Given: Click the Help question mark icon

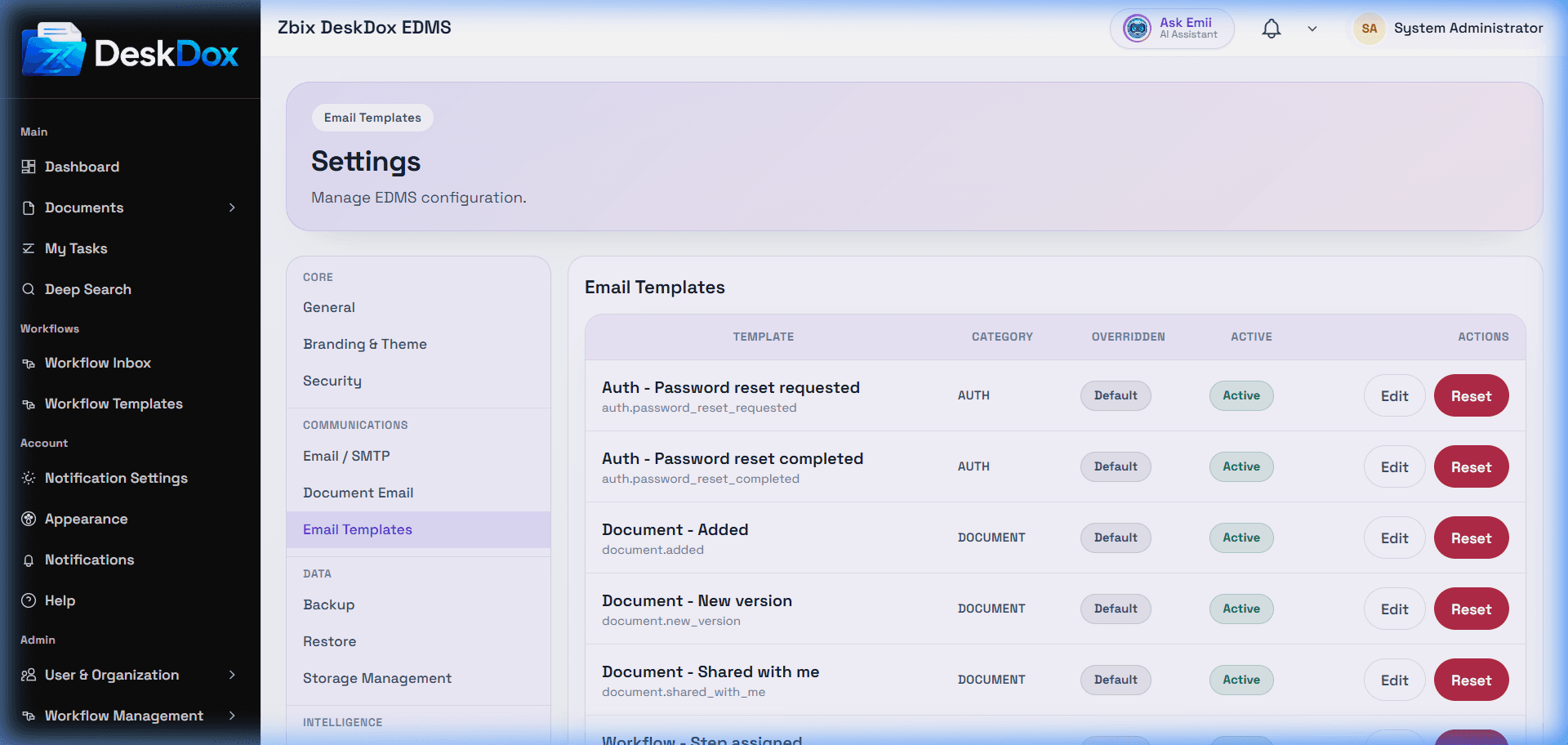Looking at the screenshot, I should [x=29, y=600].
